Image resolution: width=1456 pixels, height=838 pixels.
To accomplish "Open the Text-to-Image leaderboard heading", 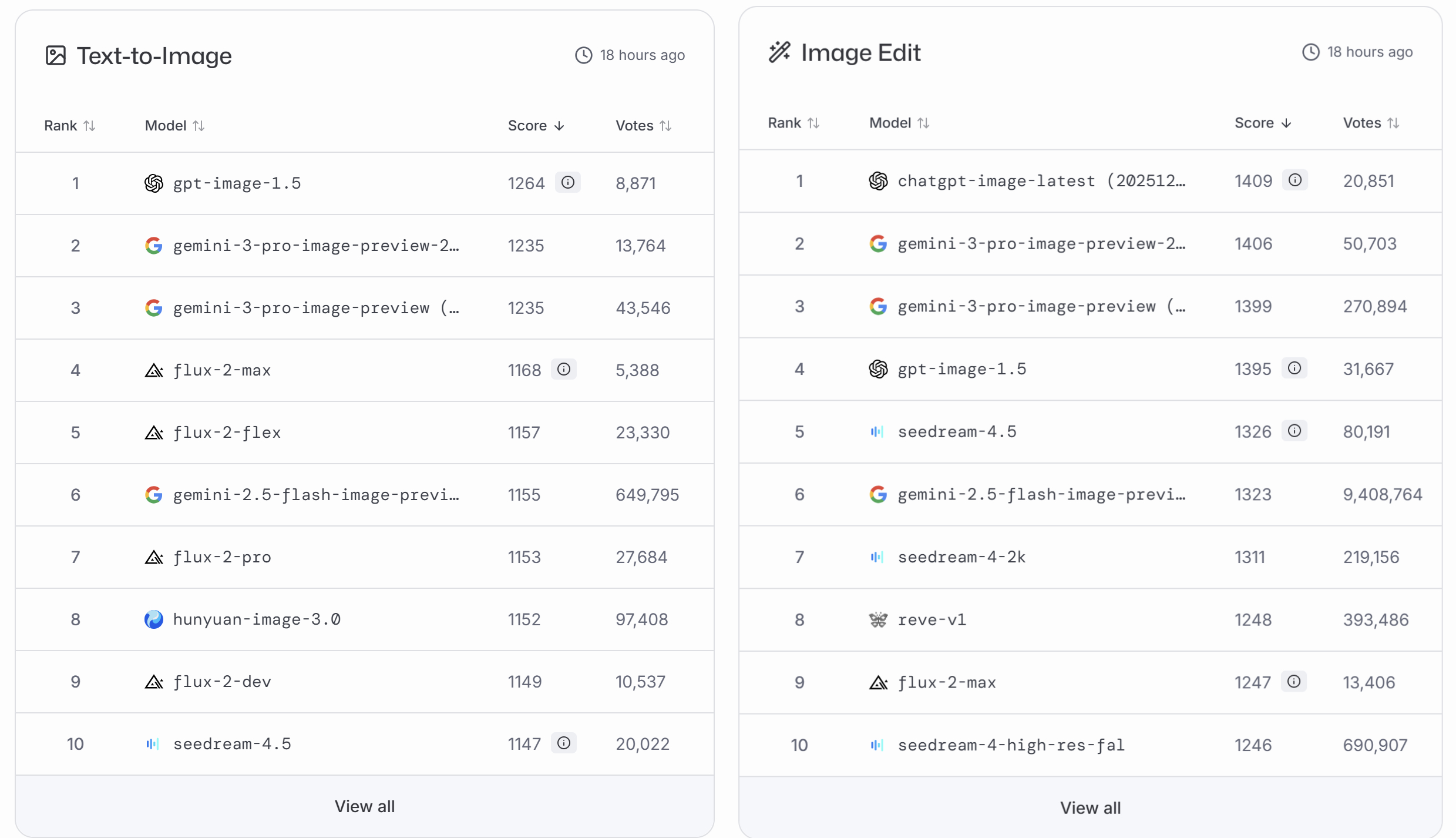I will (154, 55).
